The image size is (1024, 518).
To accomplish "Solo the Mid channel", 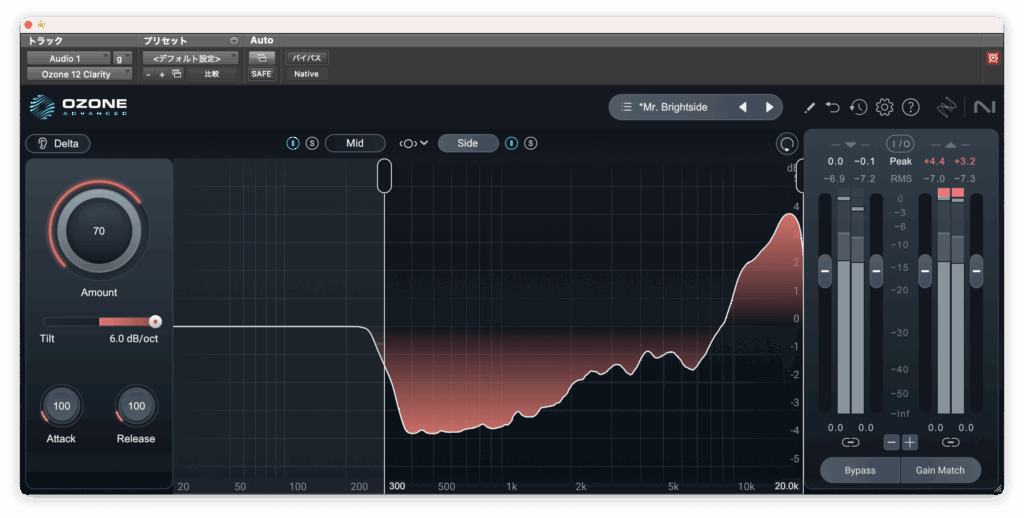I will (312, 143).
